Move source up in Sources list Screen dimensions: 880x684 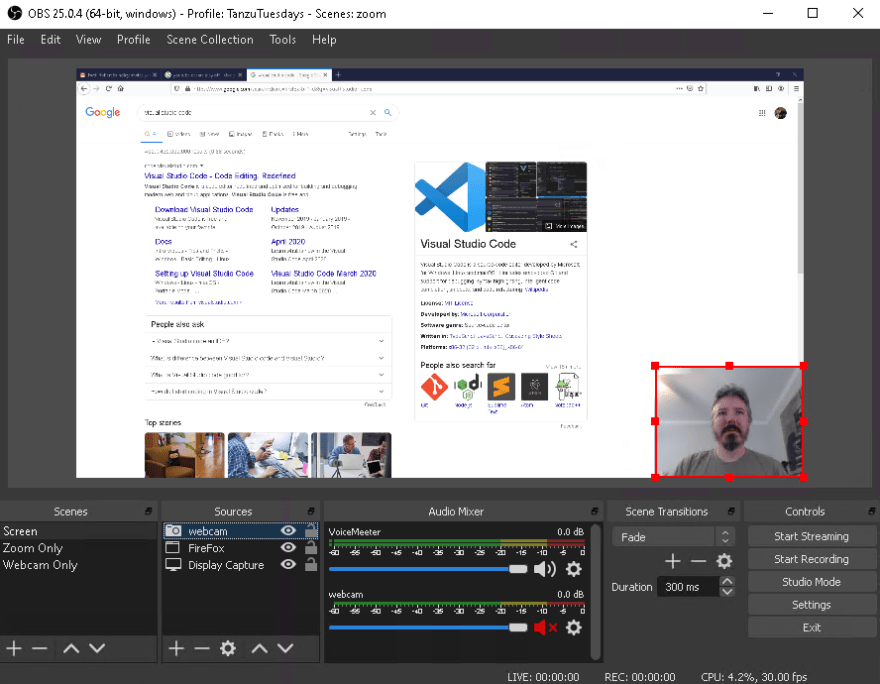[x=259, y=649]
